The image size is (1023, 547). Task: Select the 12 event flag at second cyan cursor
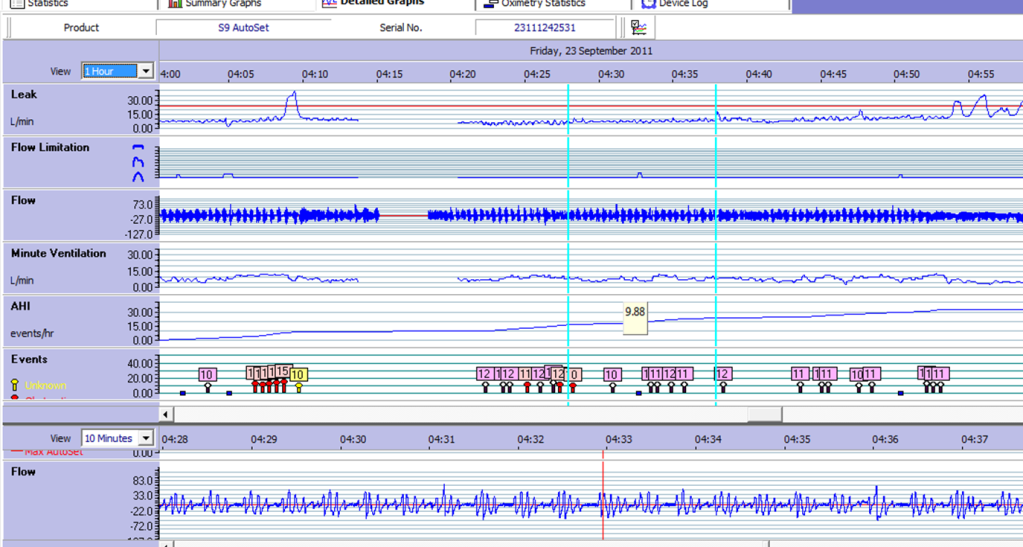[x=723, y=374]
